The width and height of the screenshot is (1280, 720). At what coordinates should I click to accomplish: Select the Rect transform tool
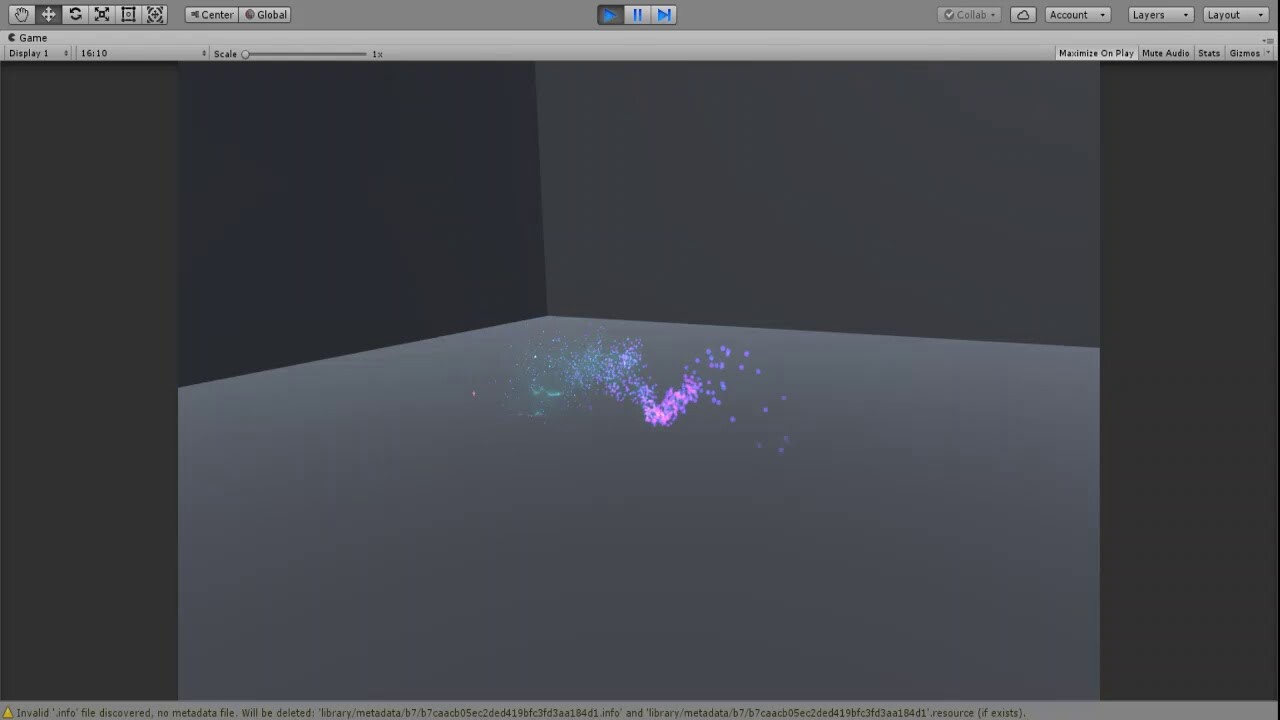point(128,14)
